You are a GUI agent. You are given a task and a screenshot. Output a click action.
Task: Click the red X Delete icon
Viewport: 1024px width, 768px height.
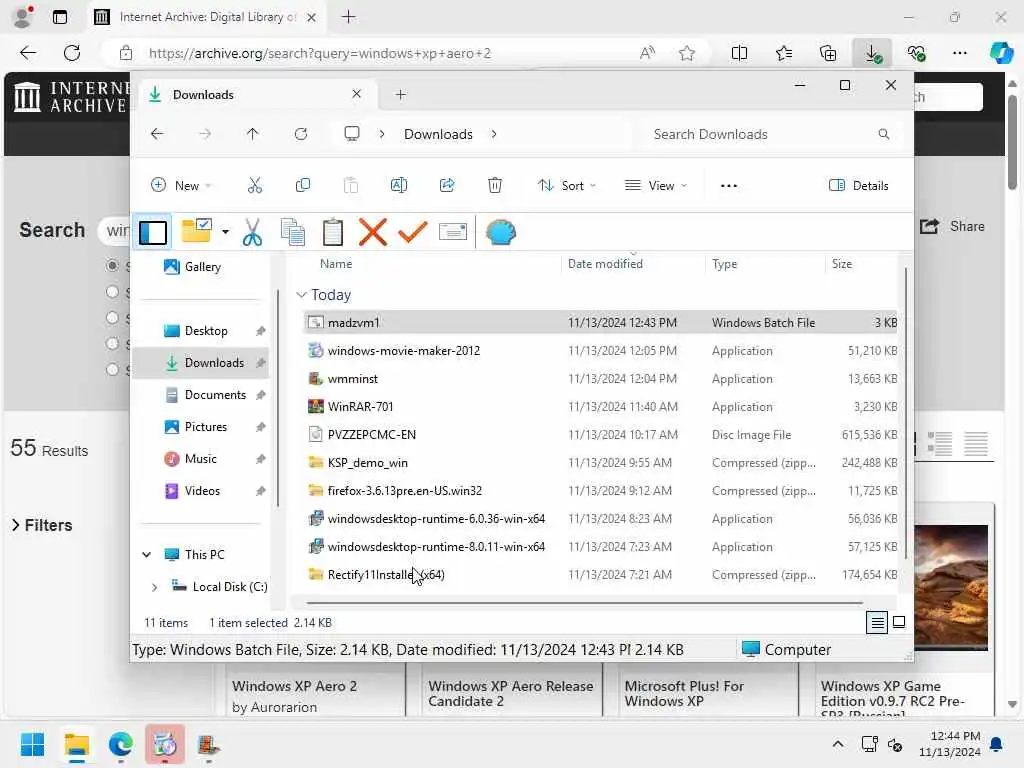click(372, 232)
